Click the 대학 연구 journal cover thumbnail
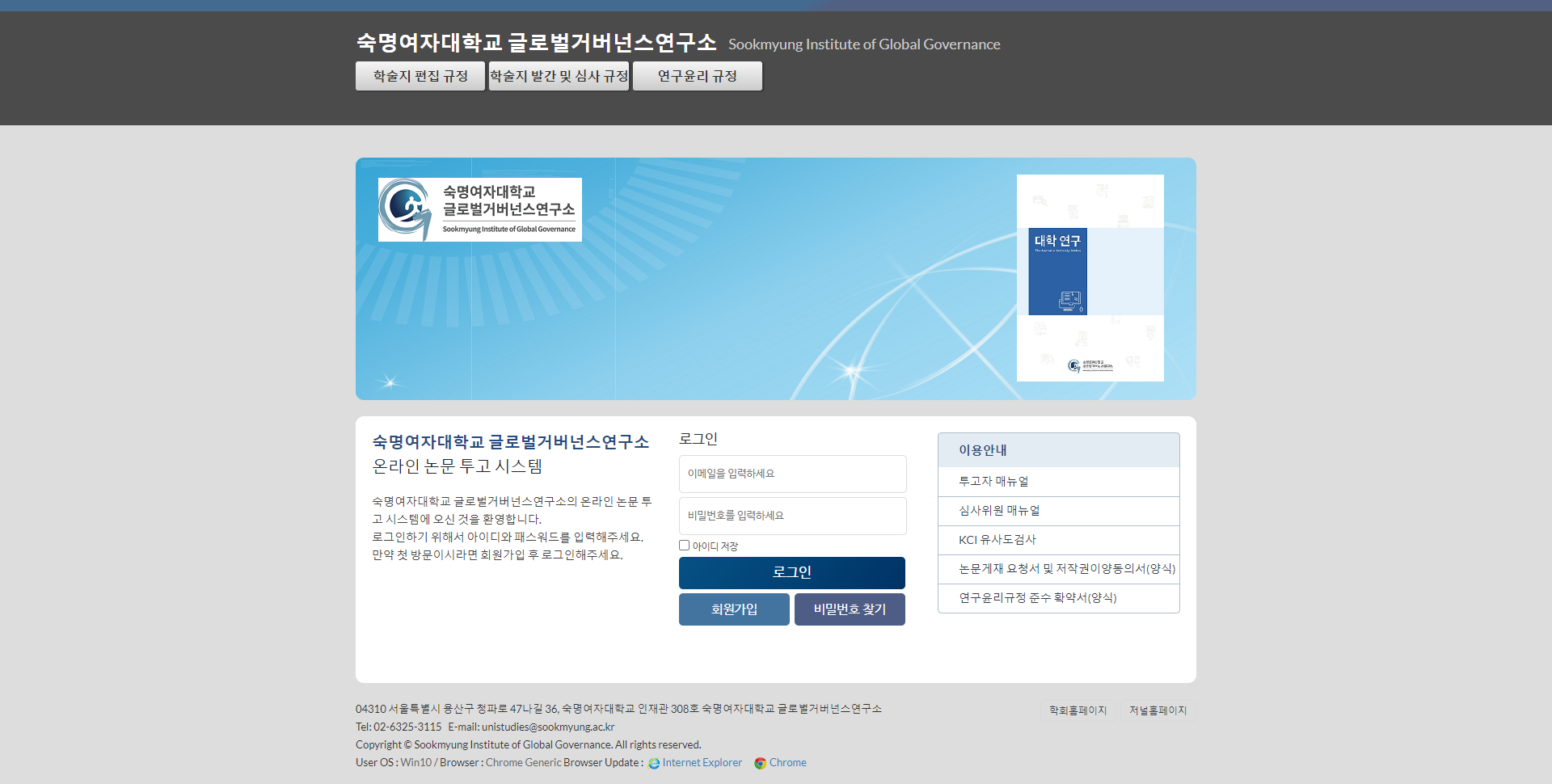 pos(1090,278)
